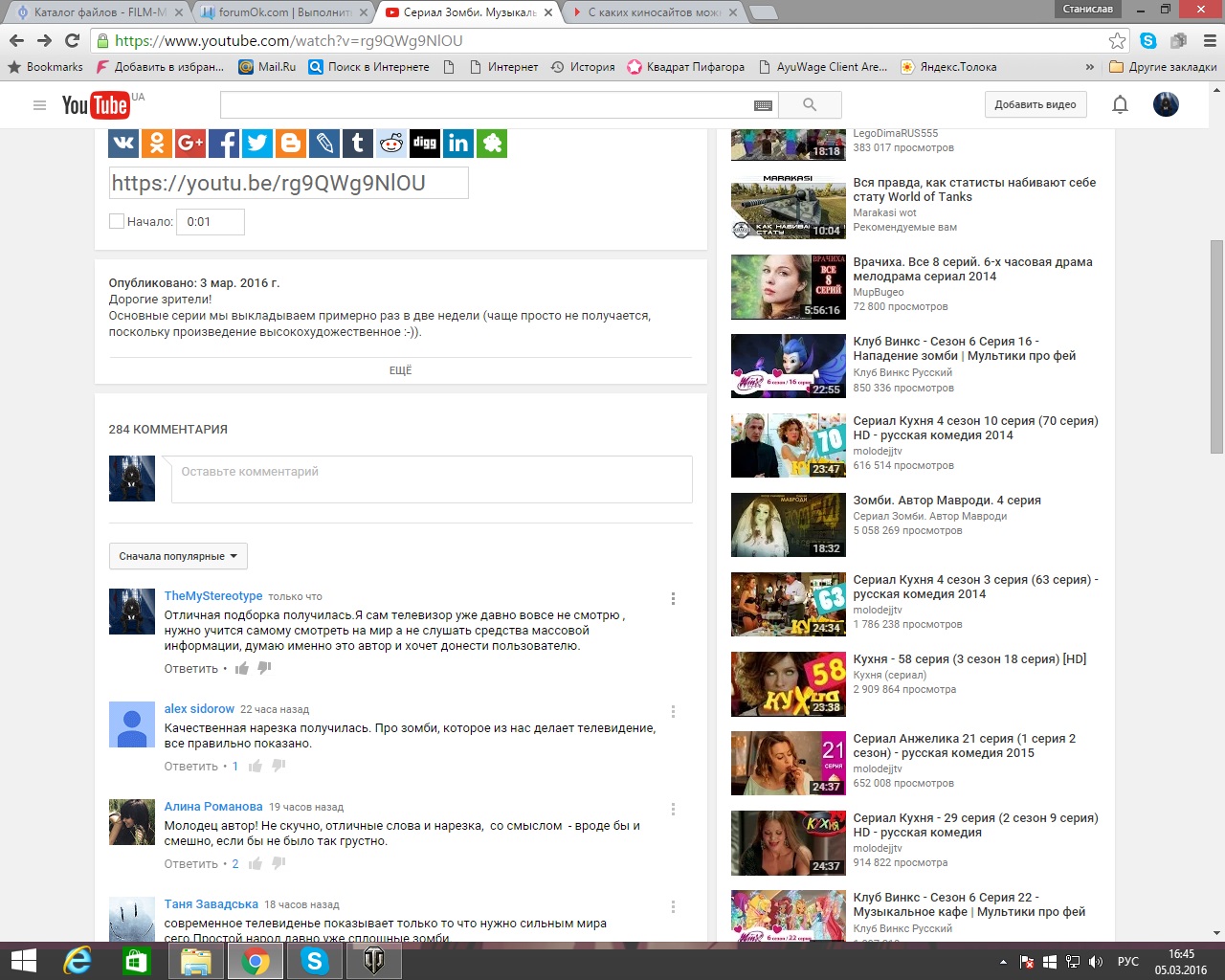Viewport: 1225px width, 980px height.
Task: Open the Skype extension in Chrome toolbar
Action: [x=1148, y=40]
